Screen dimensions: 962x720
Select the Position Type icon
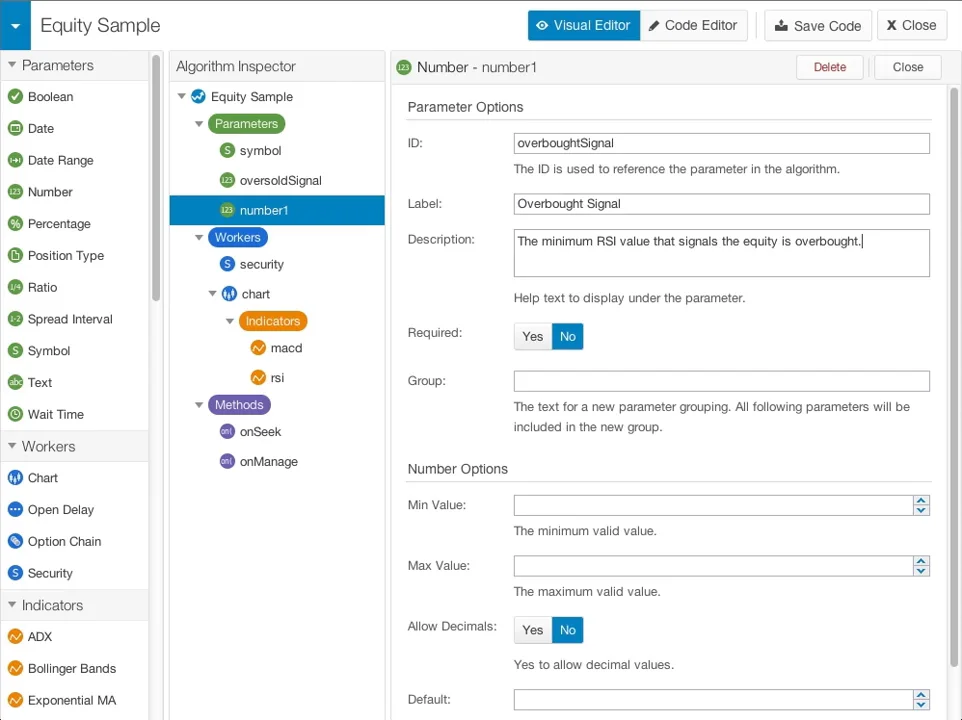15,255
